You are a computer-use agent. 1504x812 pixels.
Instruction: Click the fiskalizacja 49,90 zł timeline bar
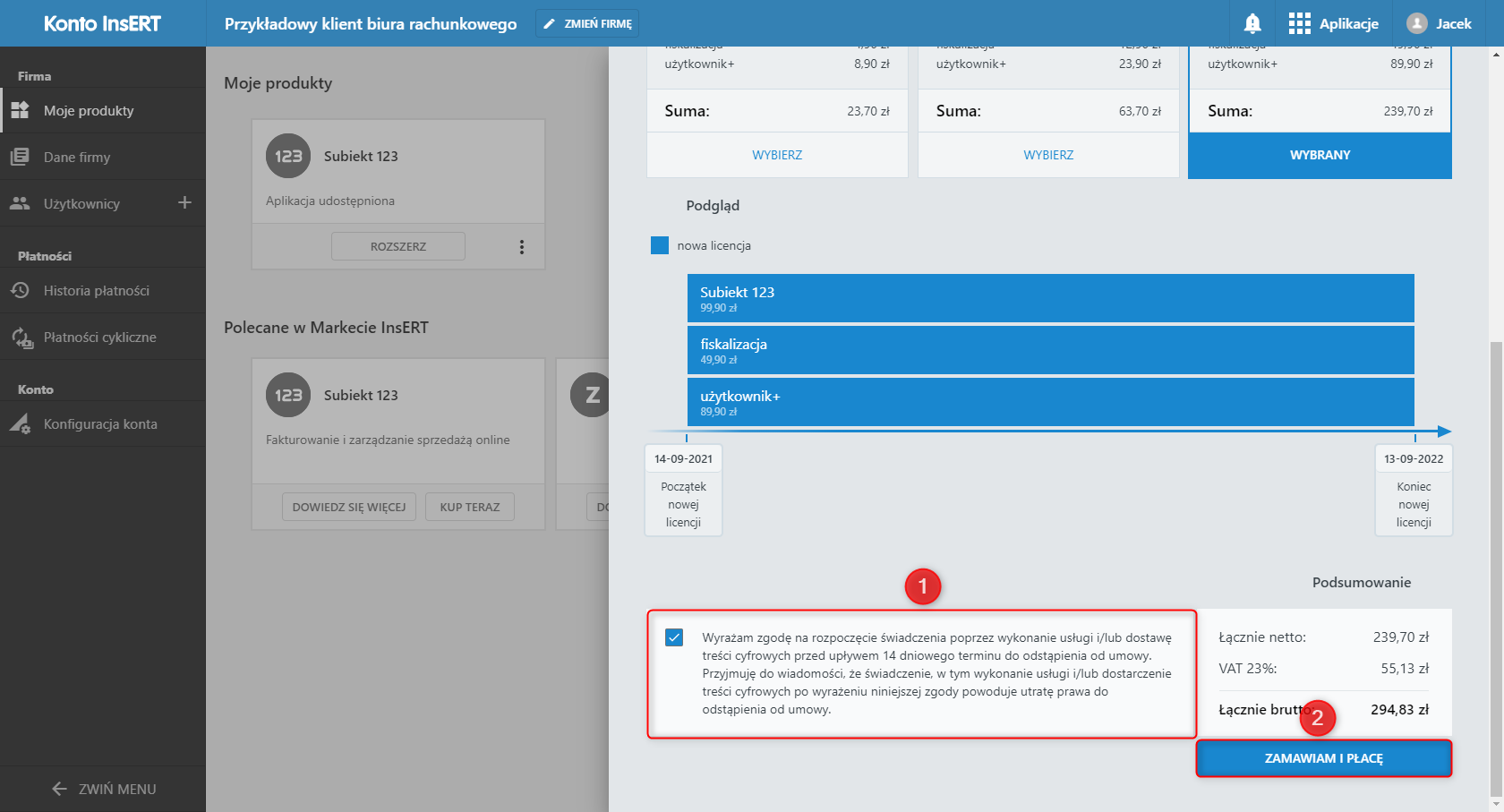coord(1050,350)
